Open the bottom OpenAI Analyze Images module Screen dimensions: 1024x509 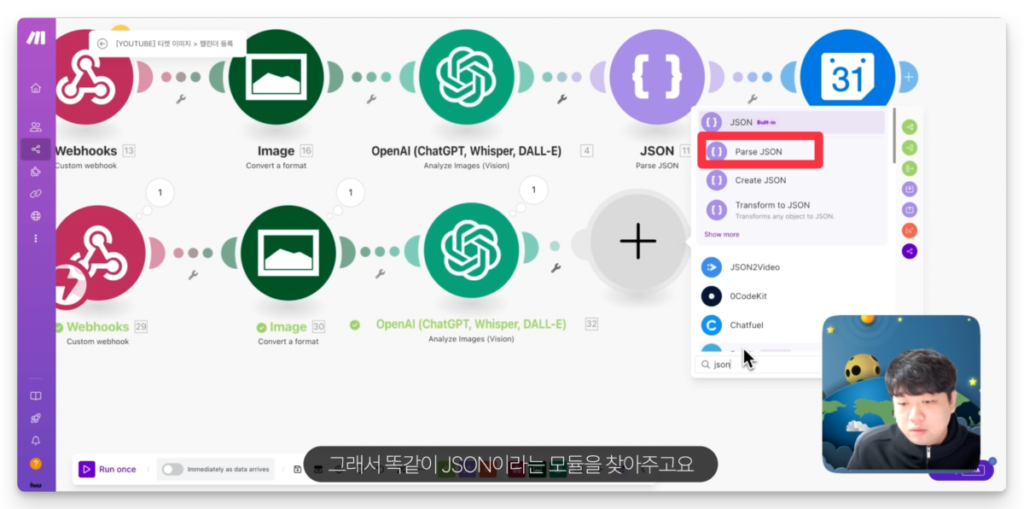tap(470, 243)
